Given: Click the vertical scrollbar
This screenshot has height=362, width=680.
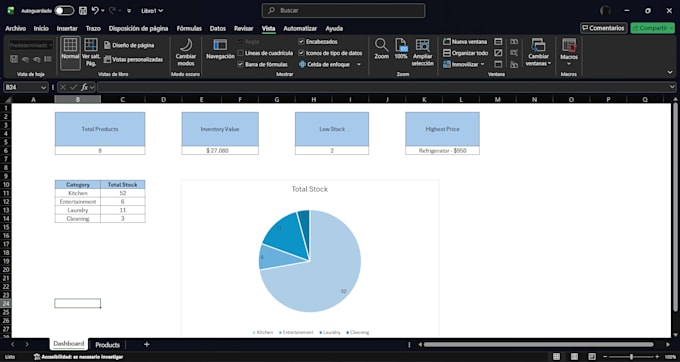Looking at the screenshot, I should tap(675, 206).
